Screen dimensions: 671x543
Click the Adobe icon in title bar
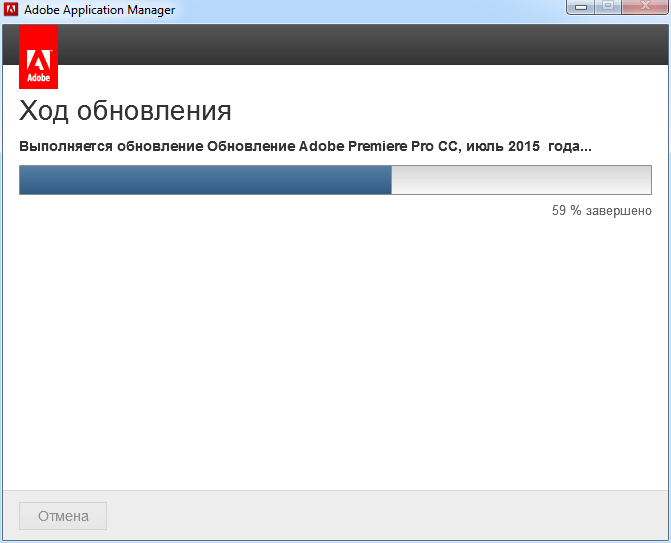tap(11, 9)
